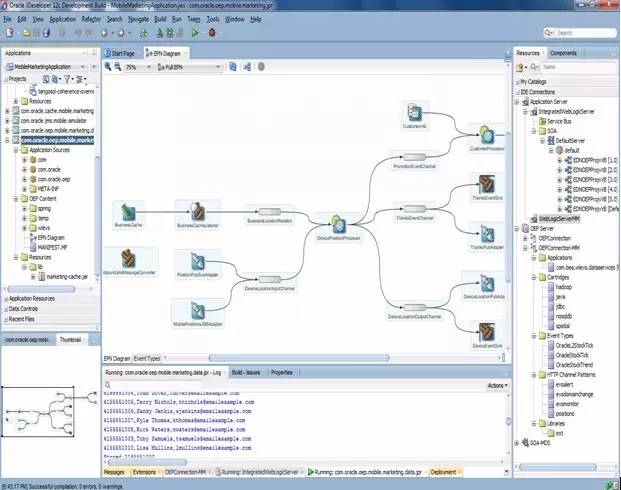The height and width of the screenshot is (490, 621).
Task: Switch to the Thumbnail tab
Action: [70, 339]
